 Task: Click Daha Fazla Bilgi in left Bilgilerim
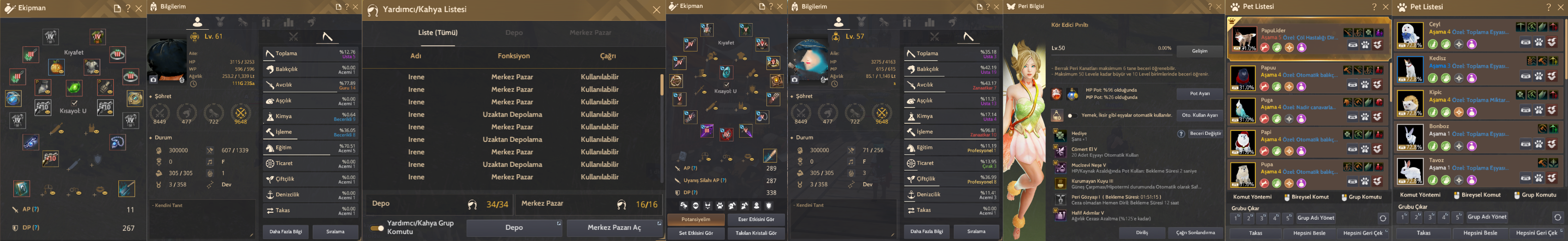click(x=285, y=232)
